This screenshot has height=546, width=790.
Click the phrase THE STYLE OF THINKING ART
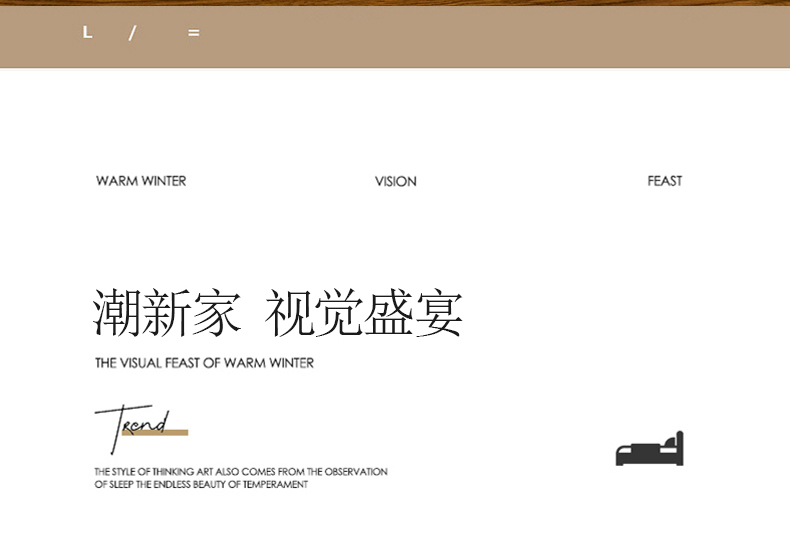coord(158,471)
